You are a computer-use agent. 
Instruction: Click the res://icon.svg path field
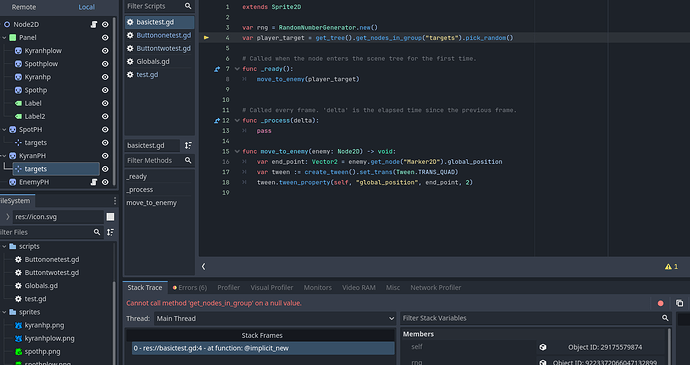(x=59, y=217)
